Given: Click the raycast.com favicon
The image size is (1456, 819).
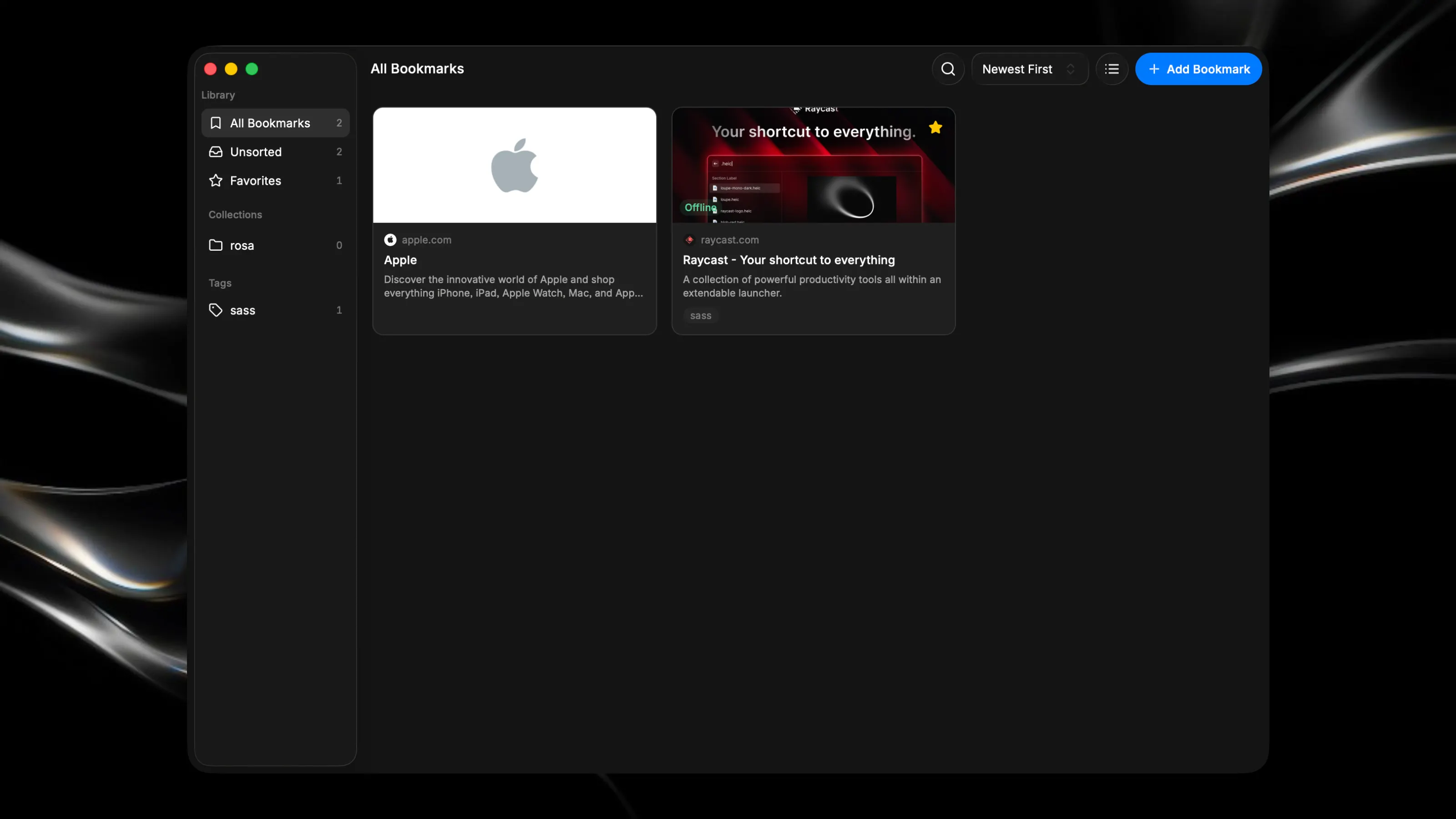Looking at the screenshot, I should click(689, 240).
